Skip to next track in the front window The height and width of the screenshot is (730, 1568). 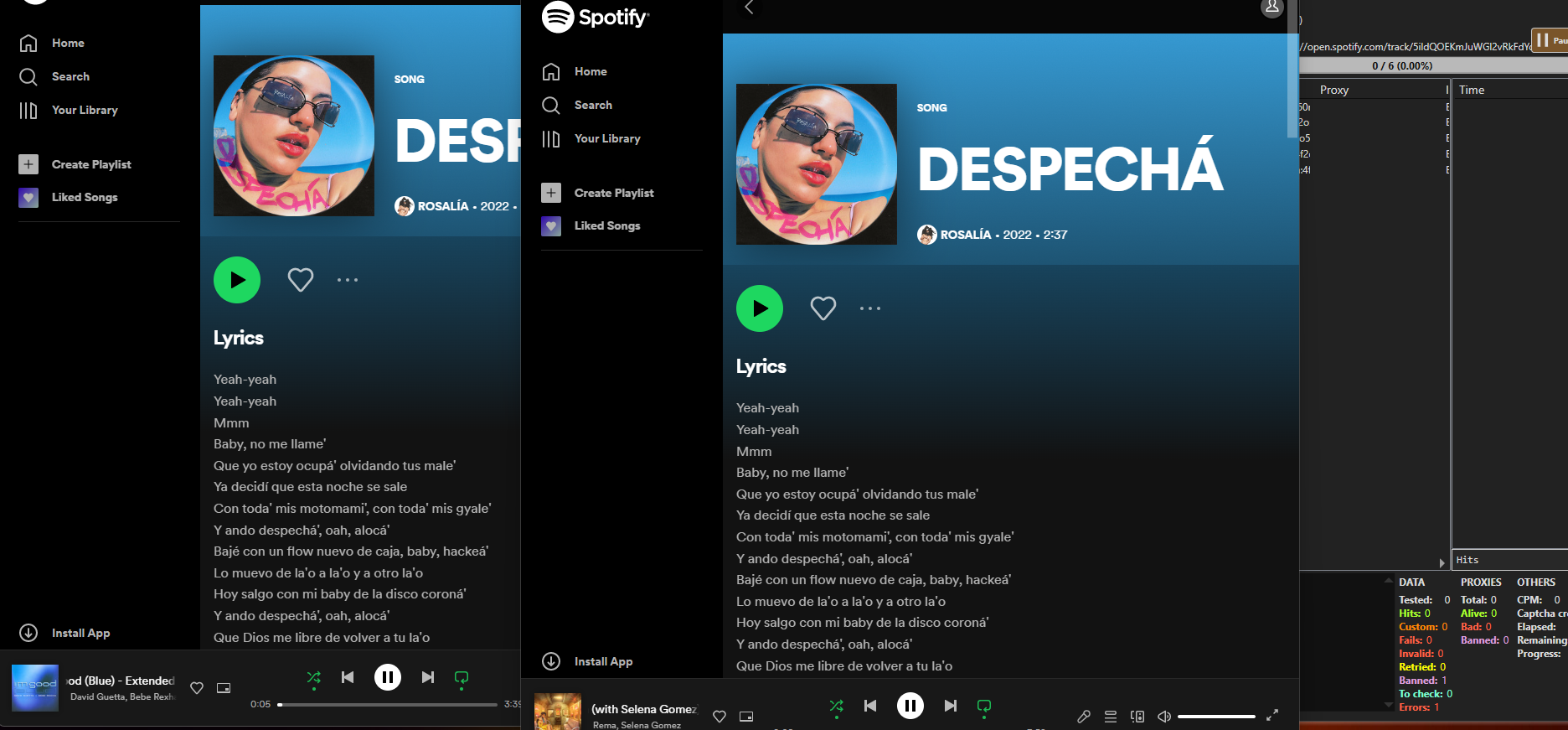point(951,706)
